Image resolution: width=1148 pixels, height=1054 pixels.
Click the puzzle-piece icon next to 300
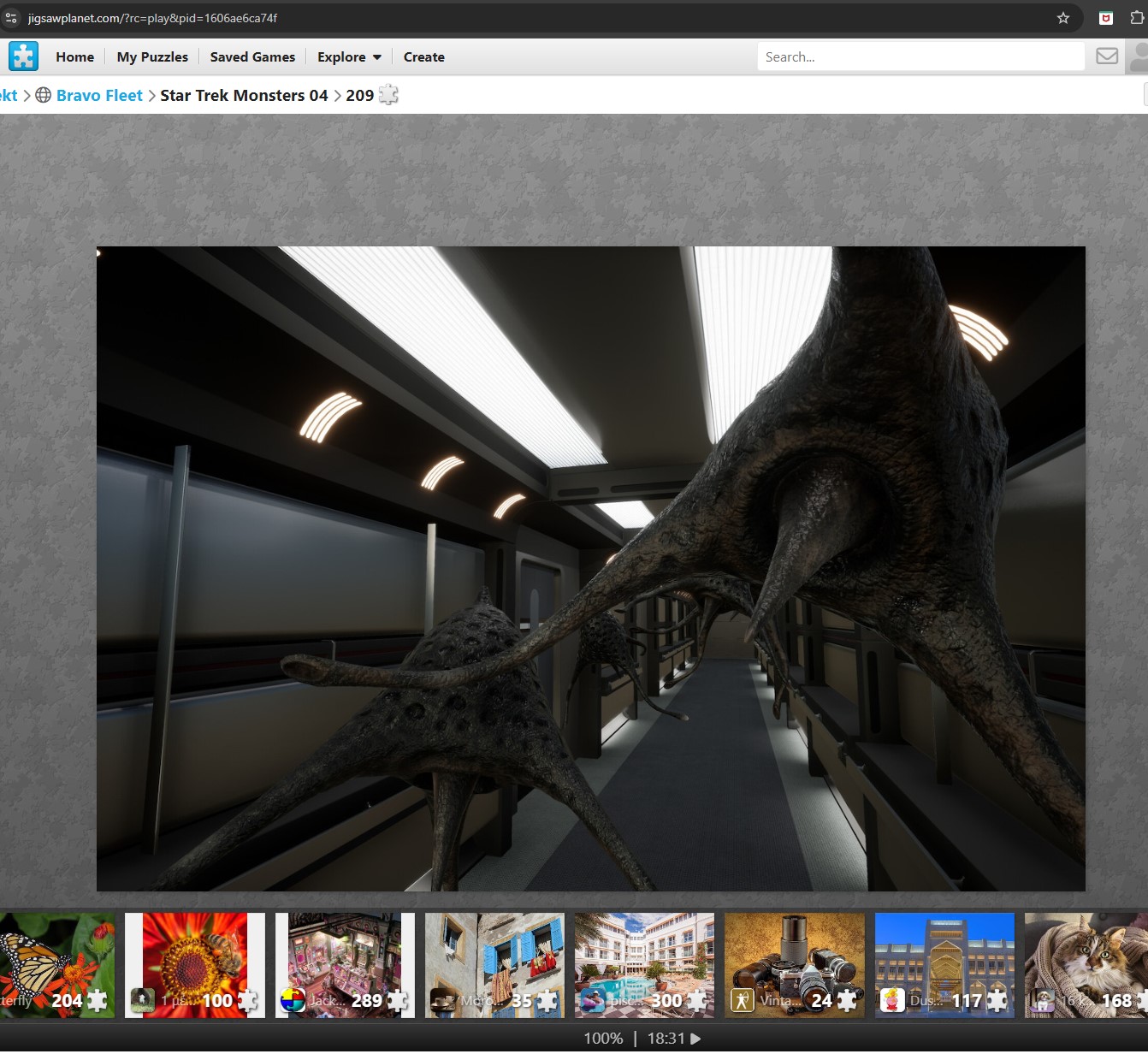[697, 1000]
